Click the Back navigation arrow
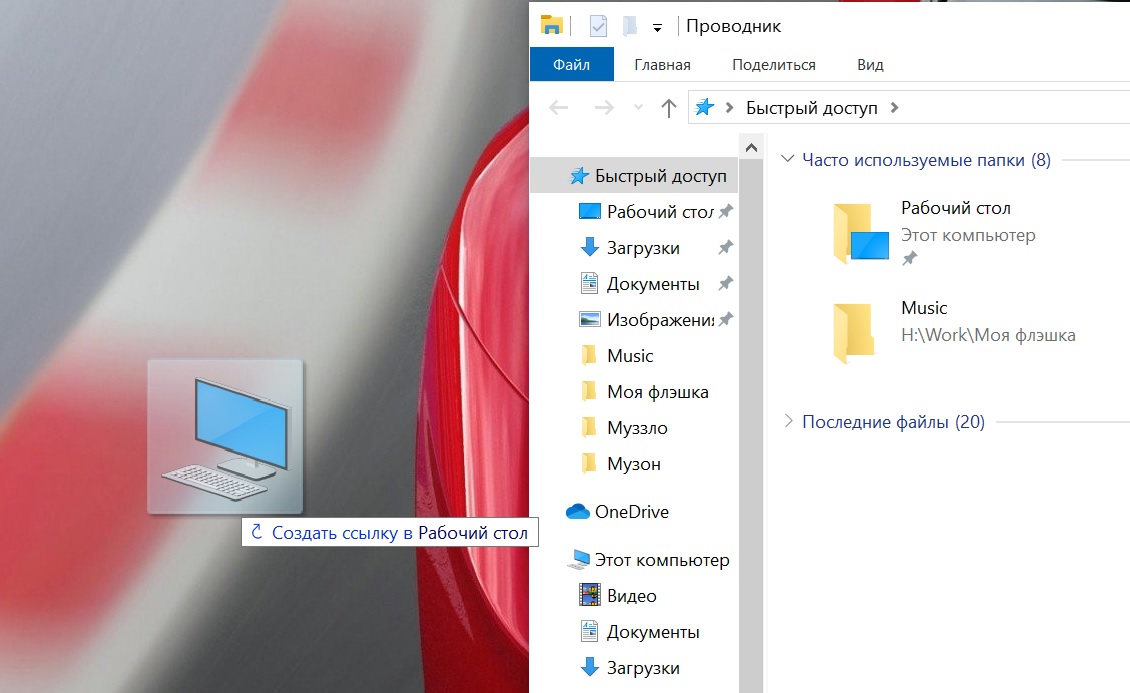Viewport: 1130px width, 693px height. 559,108
